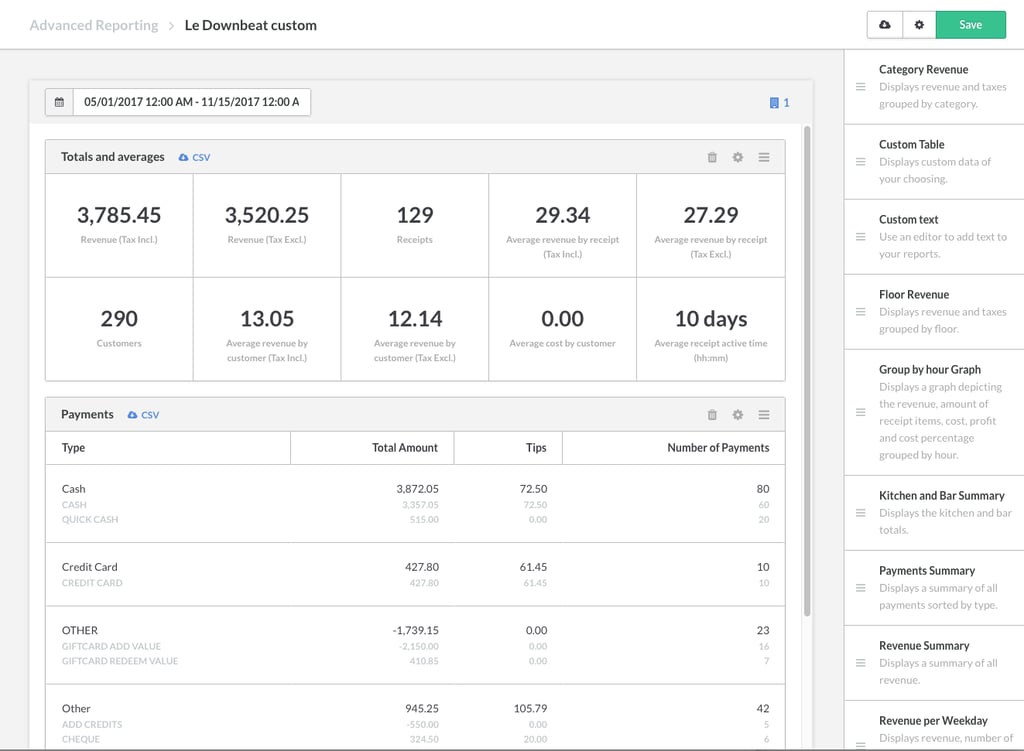Select Group by hour Graph widget

[x=929, y=370]
